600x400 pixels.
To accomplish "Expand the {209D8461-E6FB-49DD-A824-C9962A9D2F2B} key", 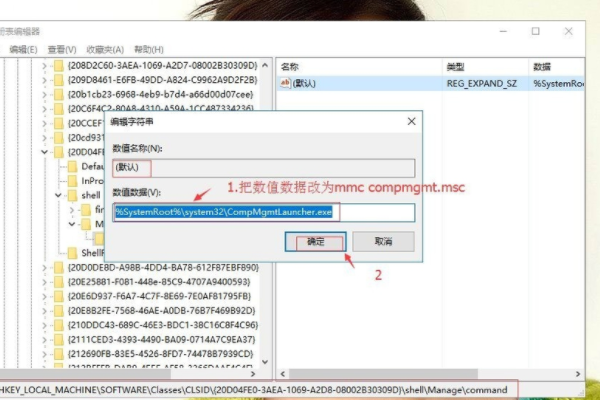I will 44,80.
